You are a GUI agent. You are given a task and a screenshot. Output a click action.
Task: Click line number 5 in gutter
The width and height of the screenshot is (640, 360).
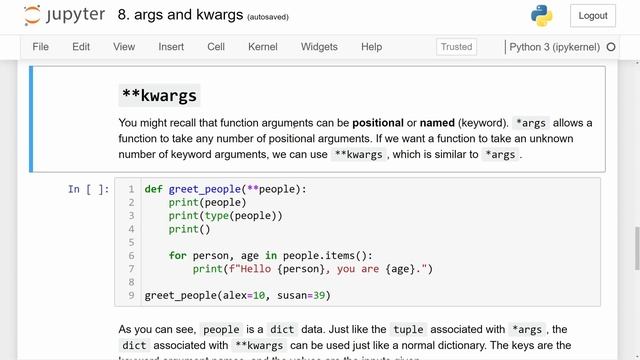point(131,242)
